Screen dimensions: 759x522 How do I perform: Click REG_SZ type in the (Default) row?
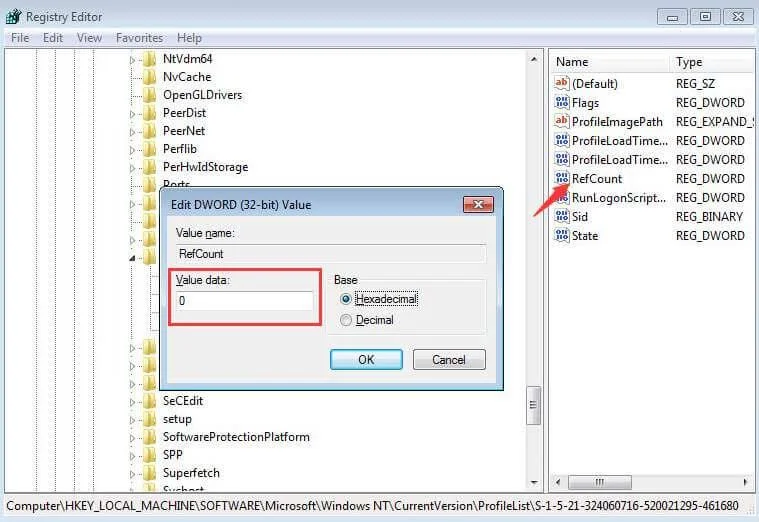click(695, 84)
